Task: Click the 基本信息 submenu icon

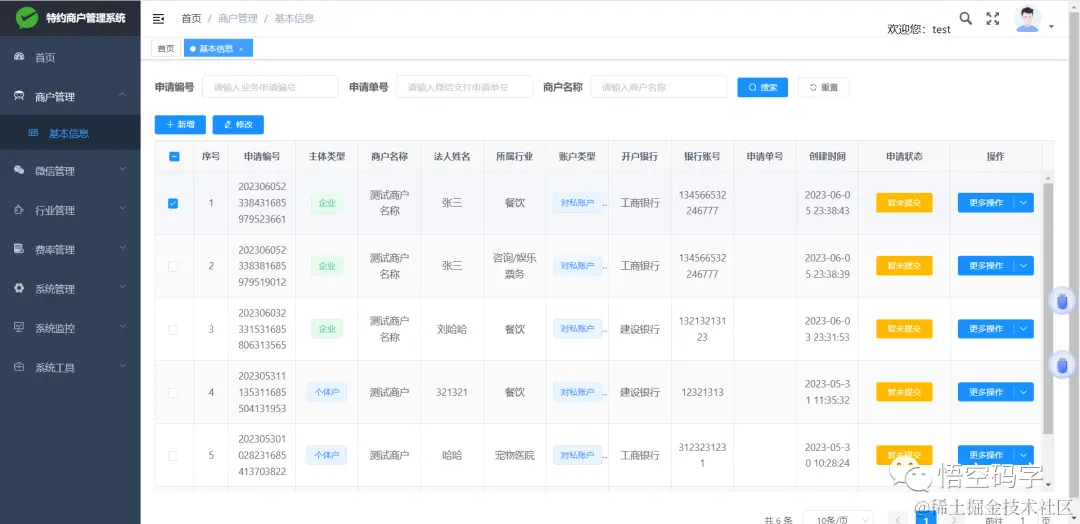Action: (33, 133)
